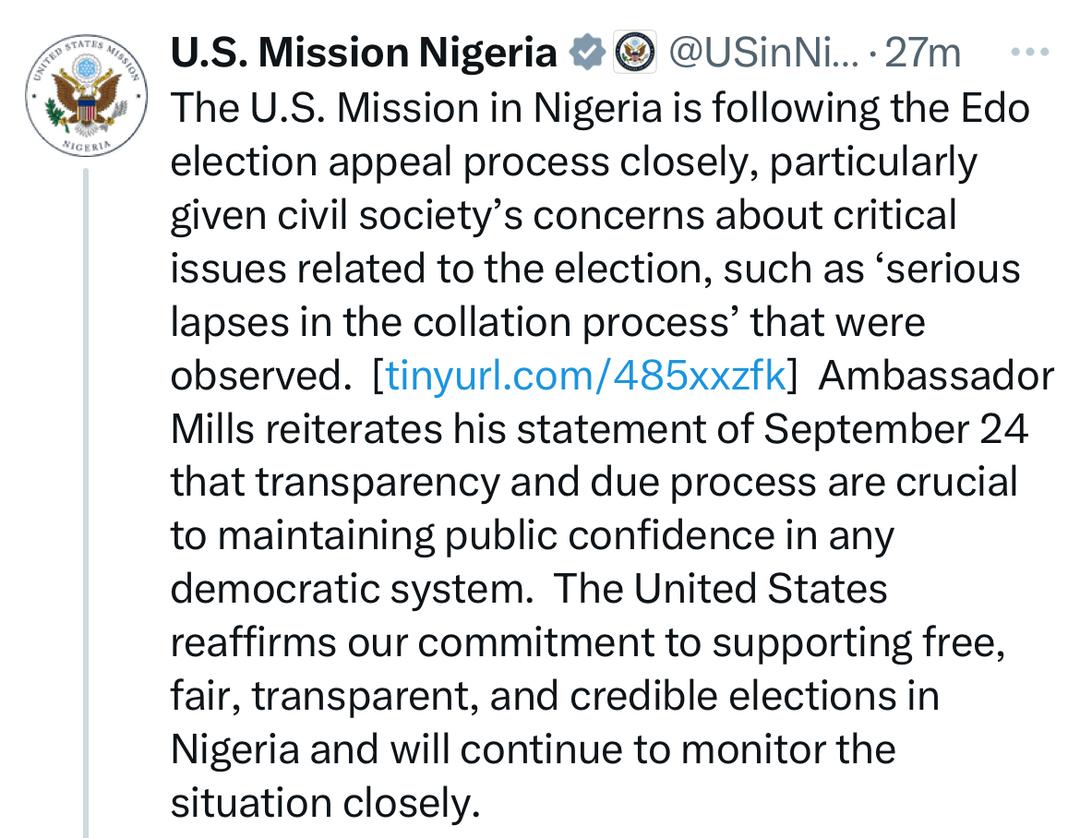This screenshot has height=838, width=1080.
Task: Click the words 'democratic system.' in the tweet
Action: 352,590
